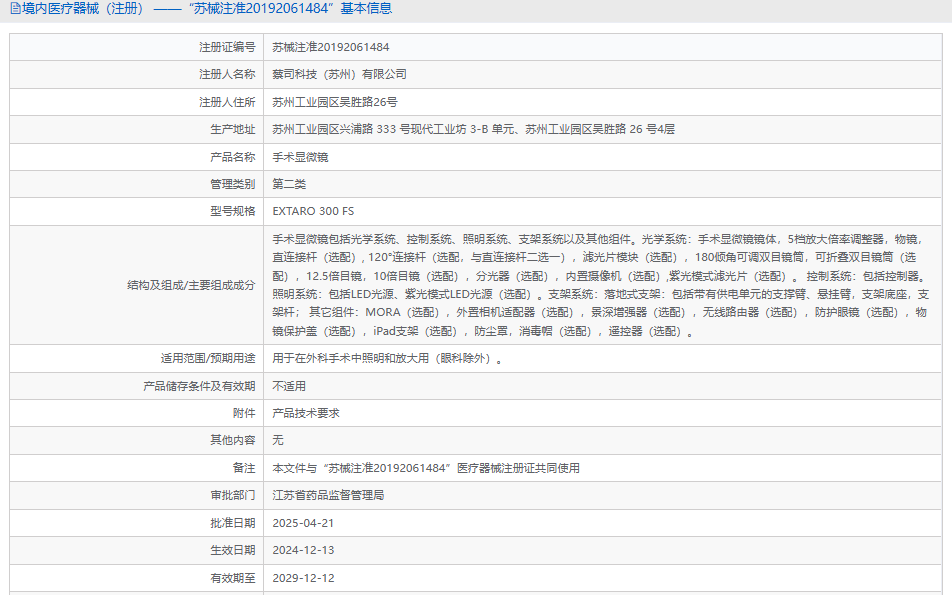This screenshot has width=952, height=595.
Task: Select remark text 本文件与…医疗器械注册证共同使用
Action: [426, 468]
